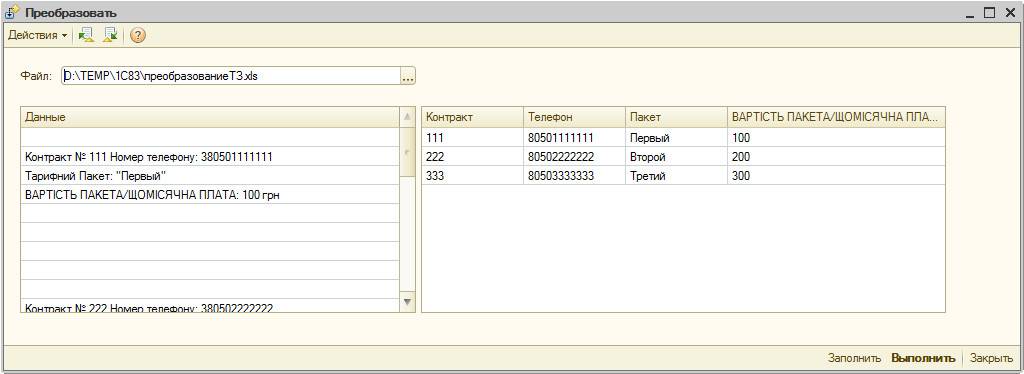Click the Данные column header
This screenshot has width=1024, height=374.
point(210,117)
